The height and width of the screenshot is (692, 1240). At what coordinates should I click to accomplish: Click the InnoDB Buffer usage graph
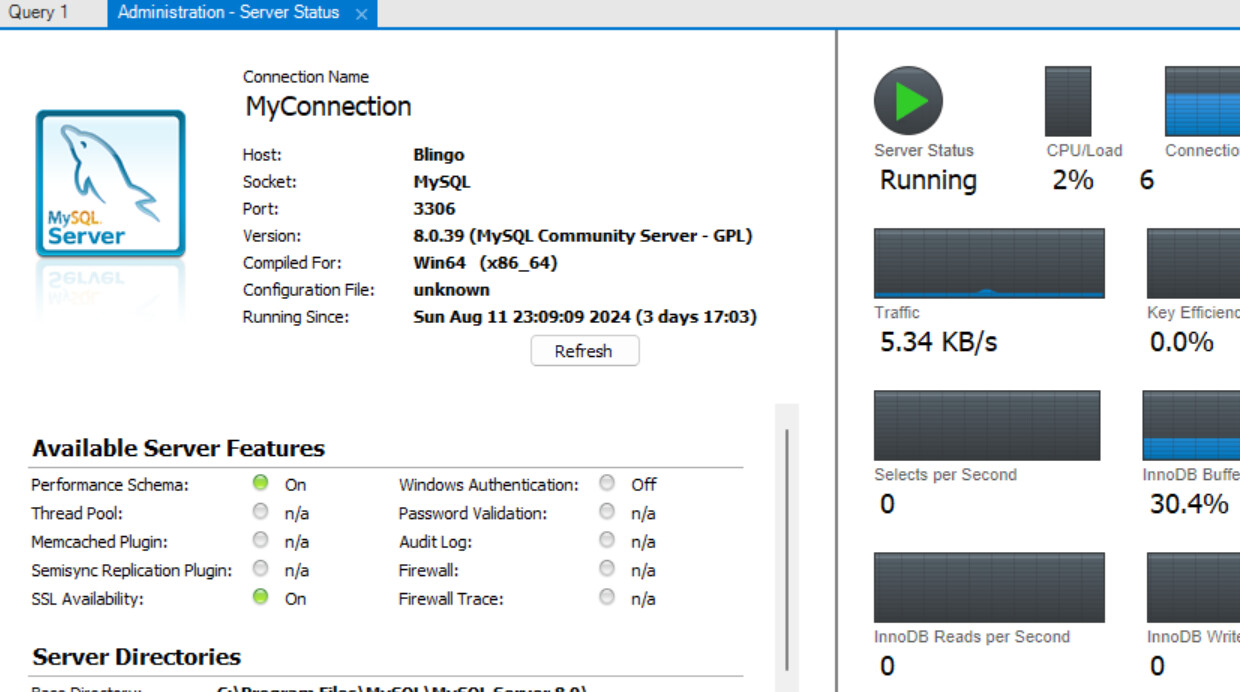click(x=1191, y=425)
